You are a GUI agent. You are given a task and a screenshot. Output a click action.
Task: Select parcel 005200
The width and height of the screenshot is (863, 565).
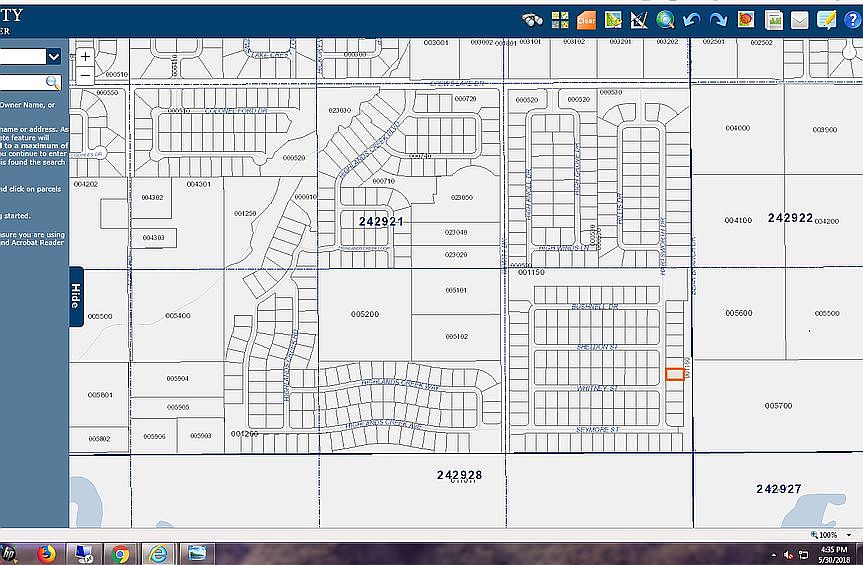[365, 314]
